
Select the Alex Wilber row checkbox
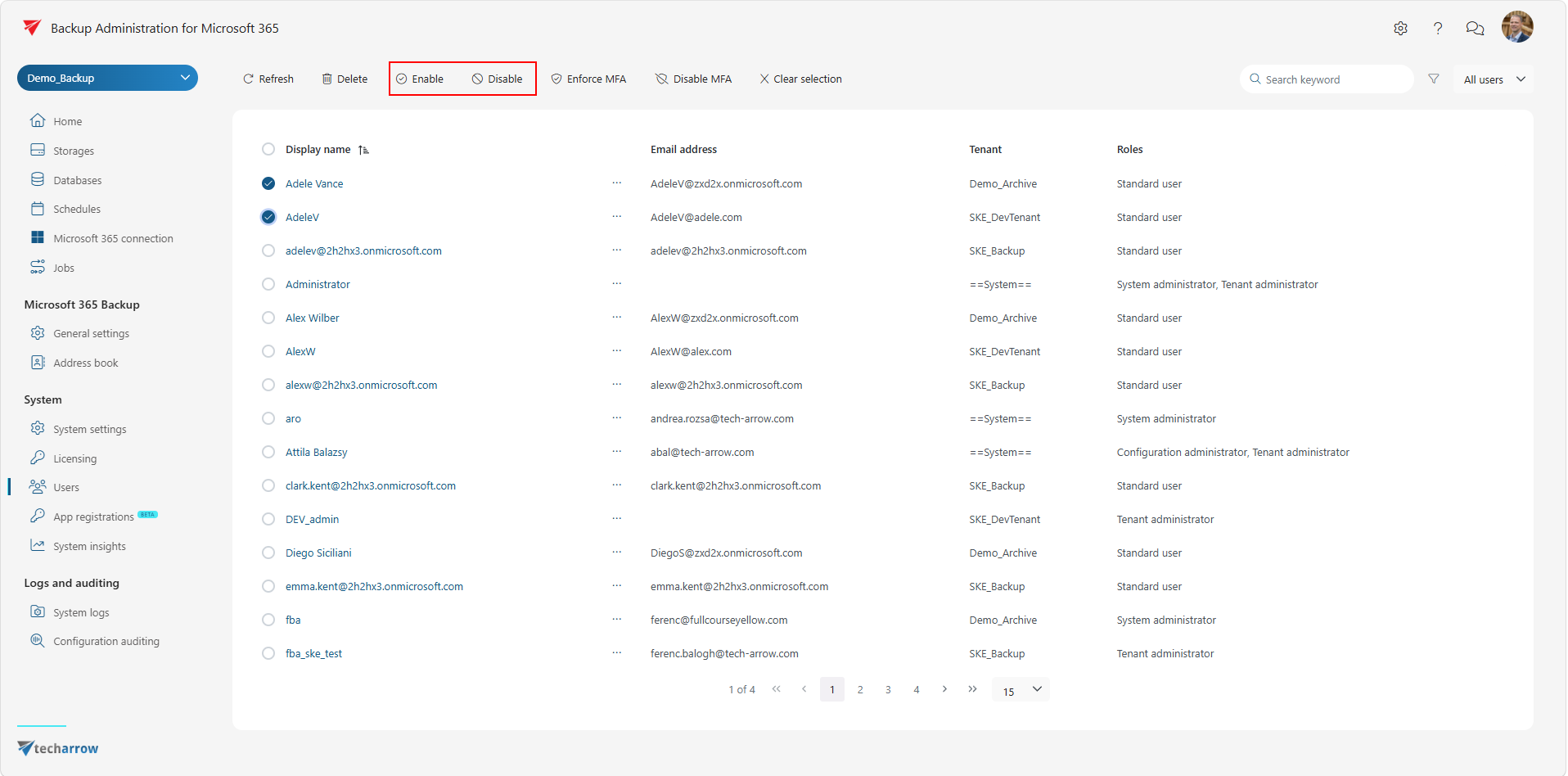coord(268,318)
